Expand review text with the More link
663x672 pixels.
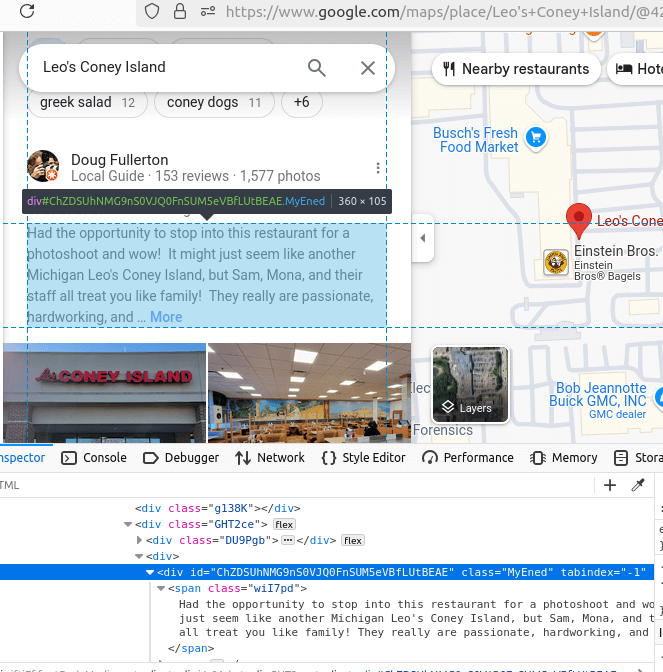click(166, 317)
